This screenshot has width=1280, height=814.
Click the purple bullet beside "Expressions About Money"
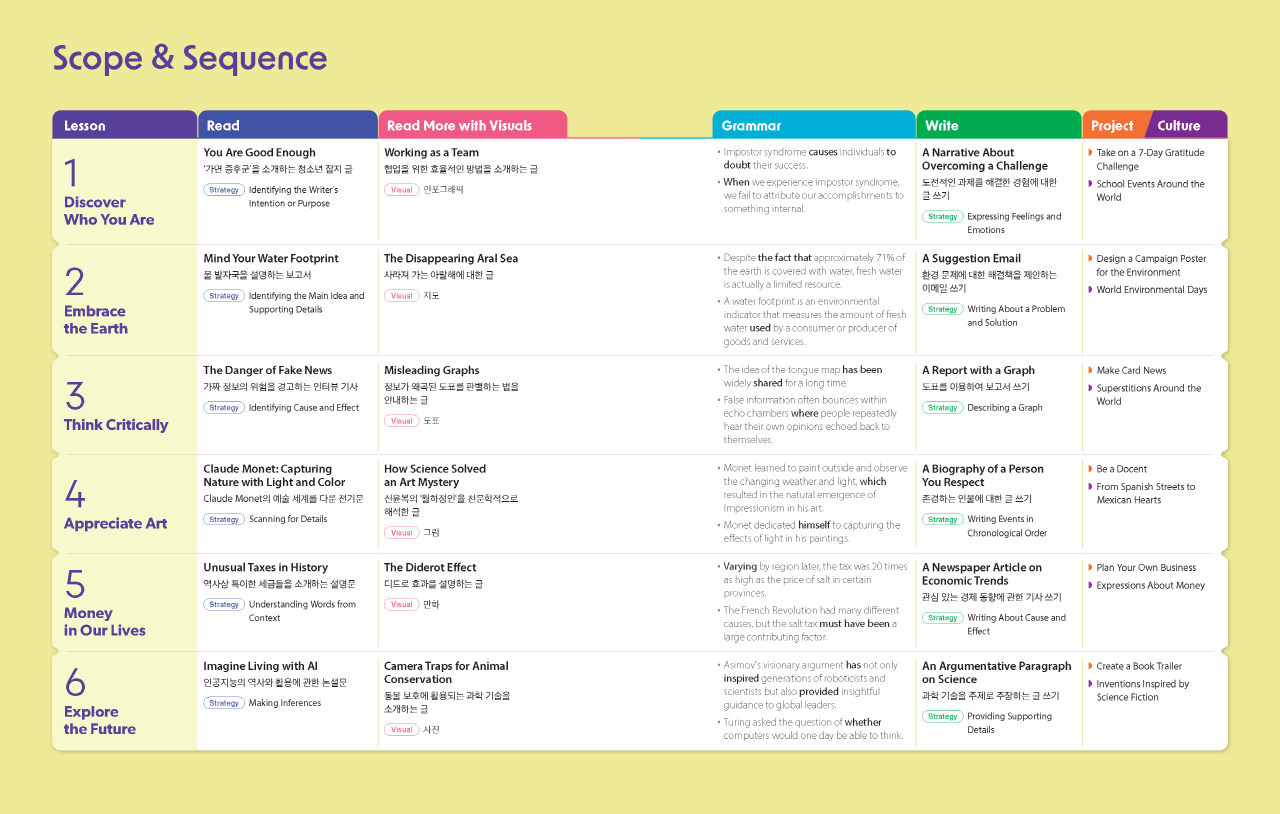1090,586
